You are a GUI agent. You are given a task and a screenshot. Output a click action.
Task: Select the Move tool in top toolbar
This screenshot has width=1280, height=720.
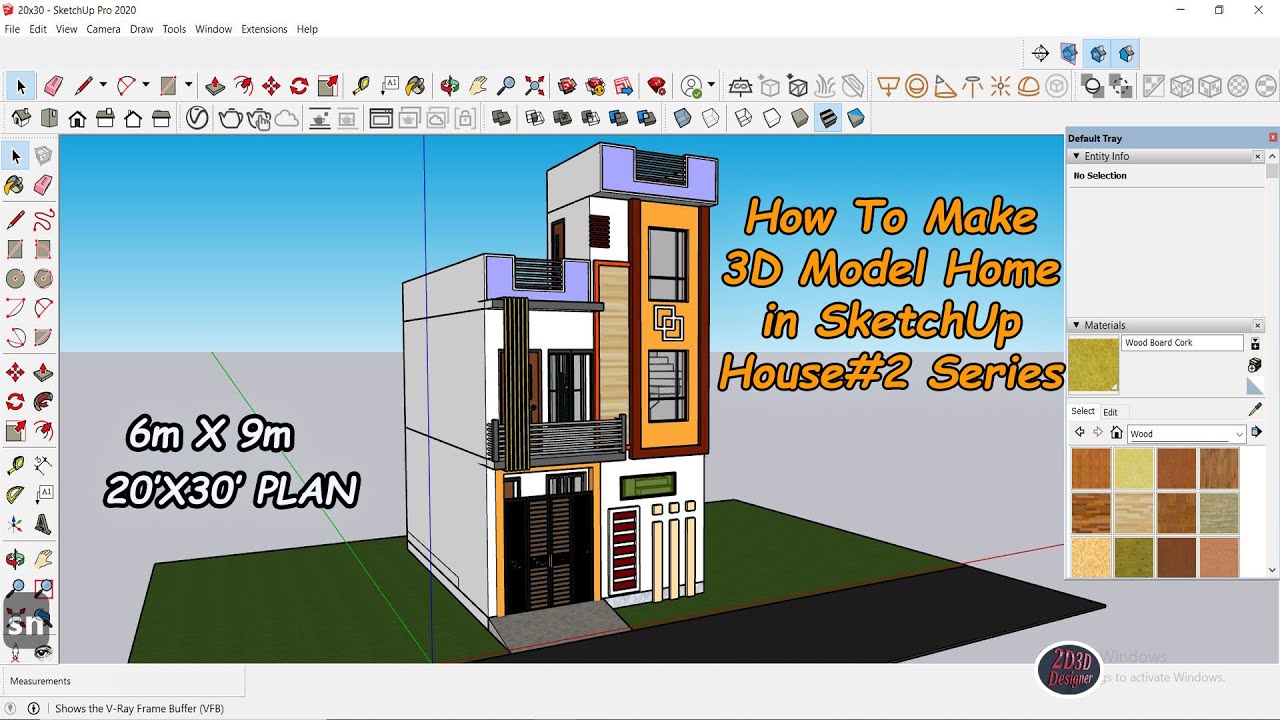pyautogui.click(x=271, y=86)
